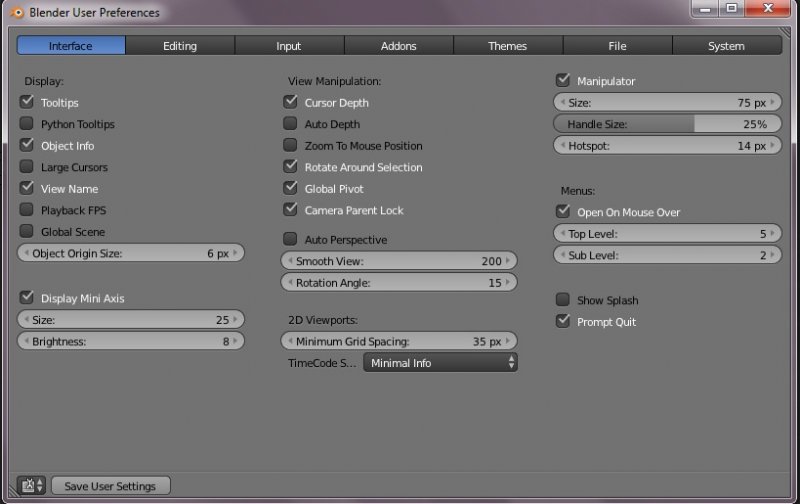Check the Global Scene option

point(27,231)
